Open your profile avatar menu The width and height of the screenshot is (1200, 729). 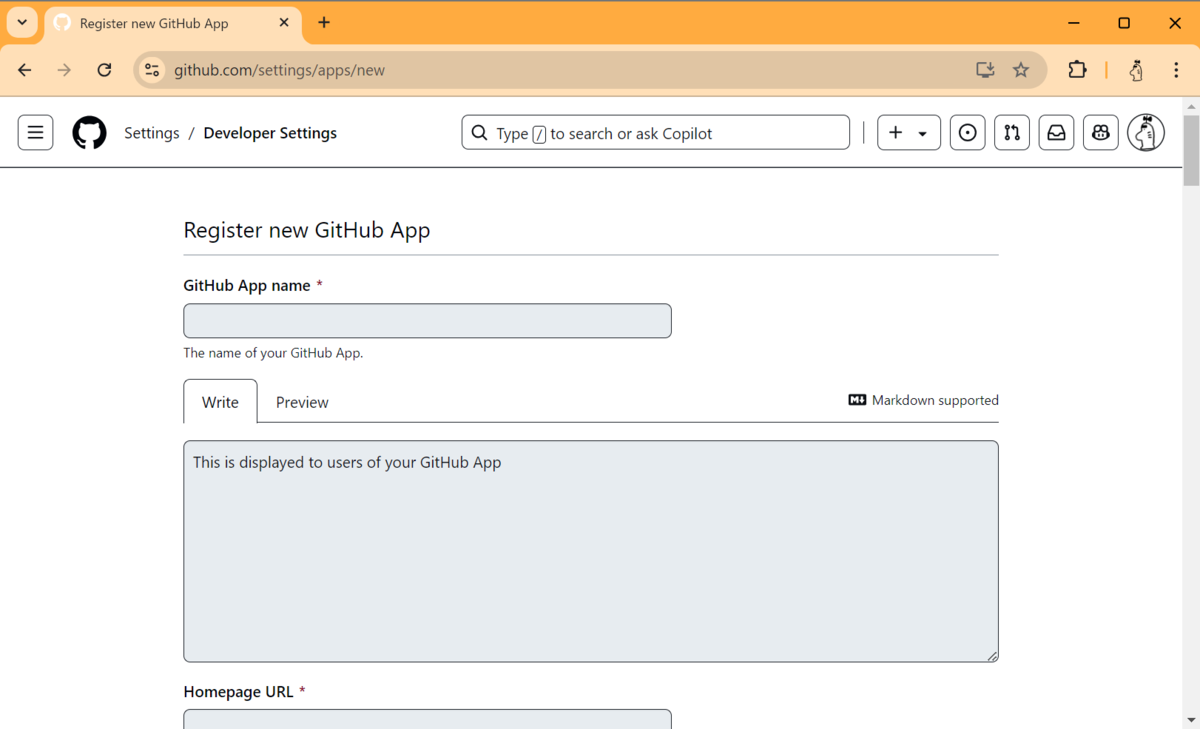(1145, 132)
